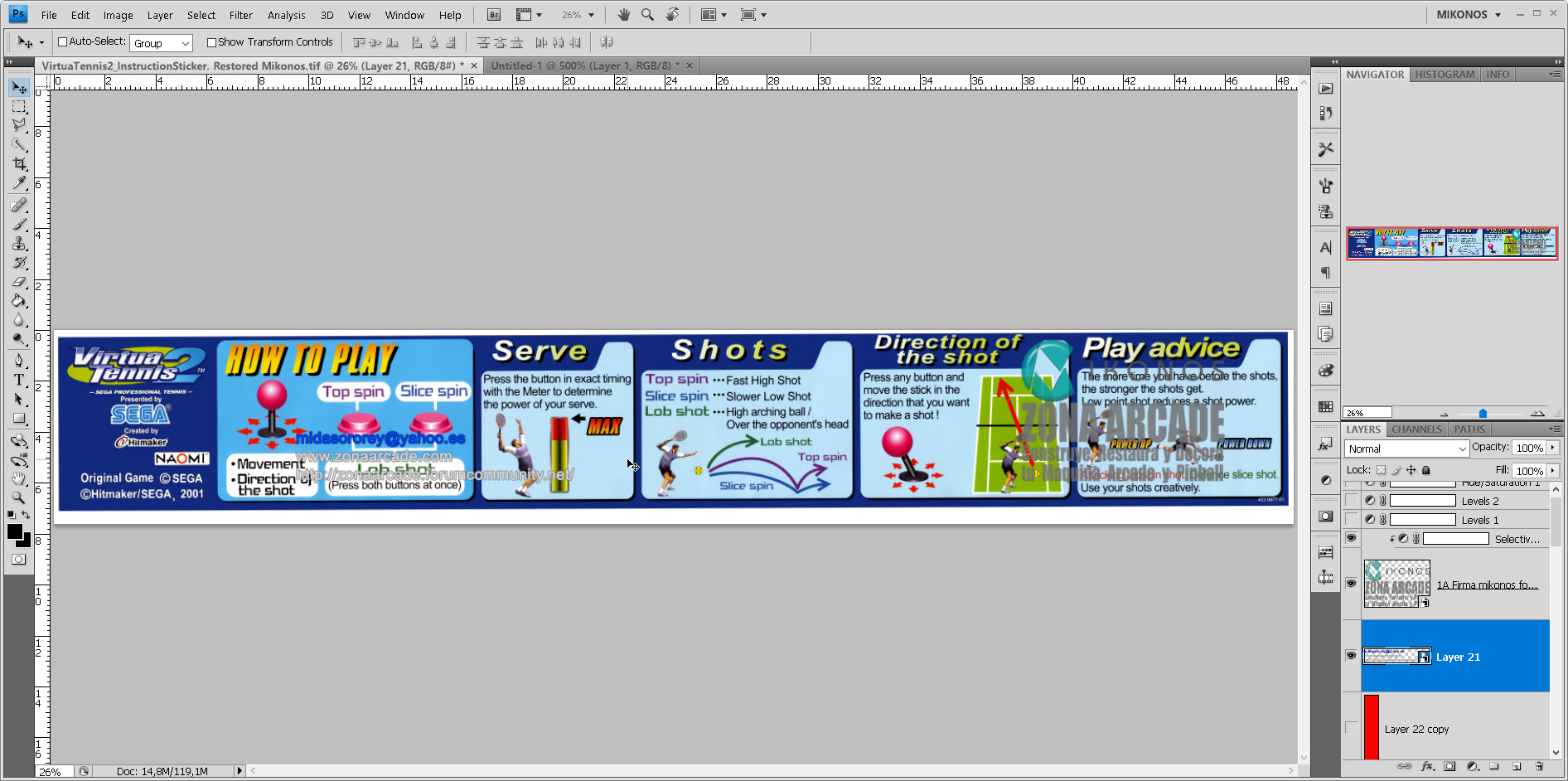
Task: Click the Delete layer button
Action: point(1540,765)
